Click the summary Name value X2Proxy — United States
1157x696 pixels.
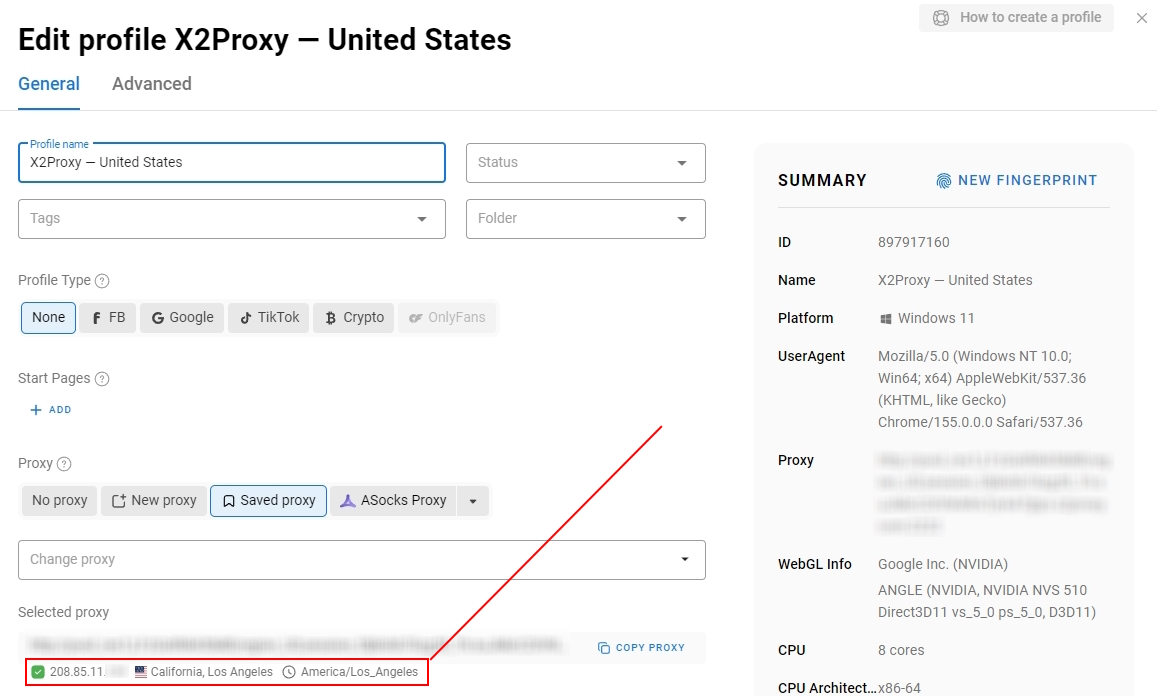pos(955,280)
